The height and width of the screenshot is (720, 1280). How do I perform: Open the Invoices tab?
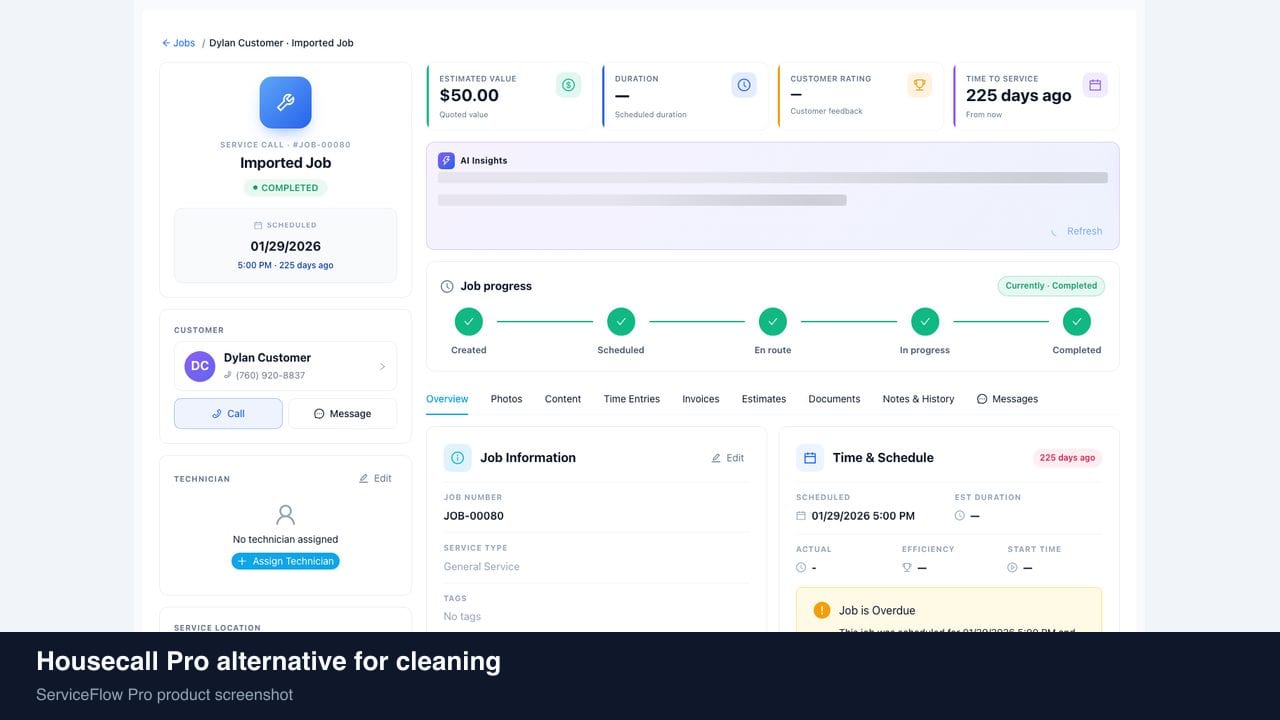coord(701,399)
